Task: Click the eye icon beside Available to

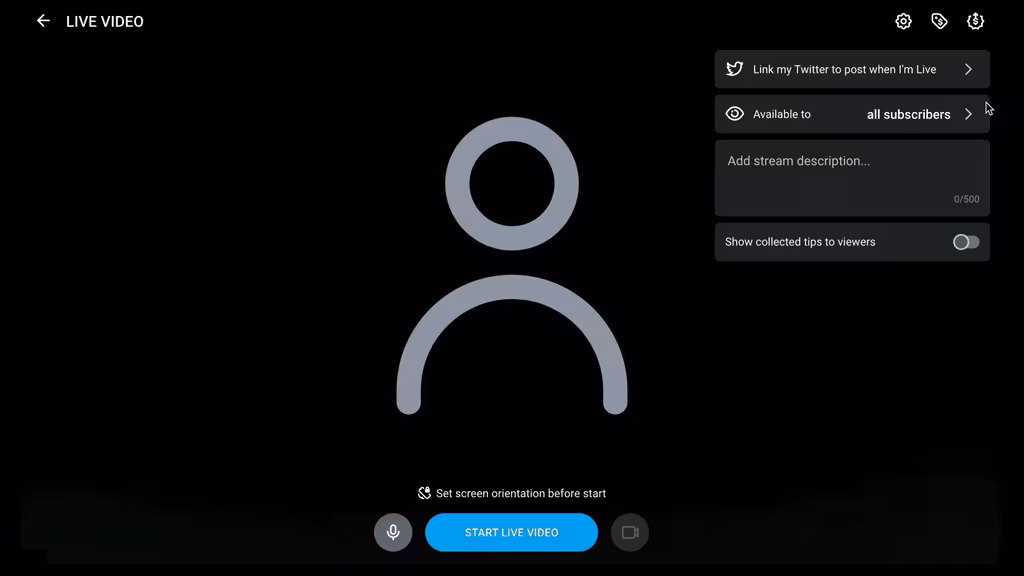Action: tap(735, 114)
